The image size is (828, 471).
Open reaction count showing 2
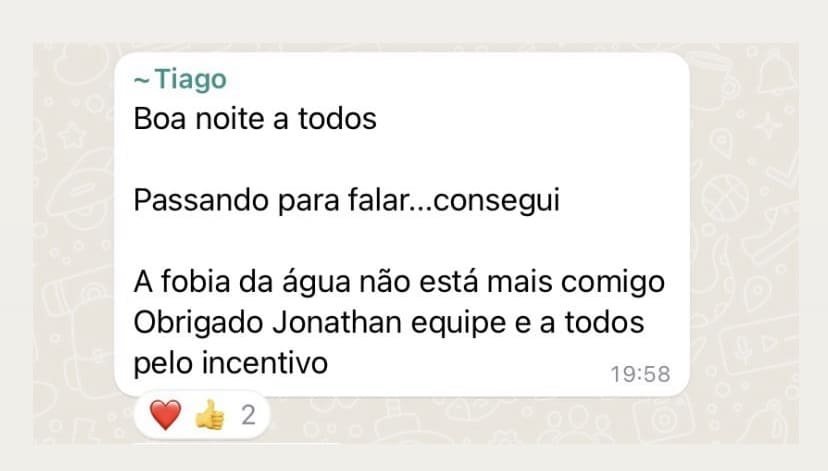(248, 415)
